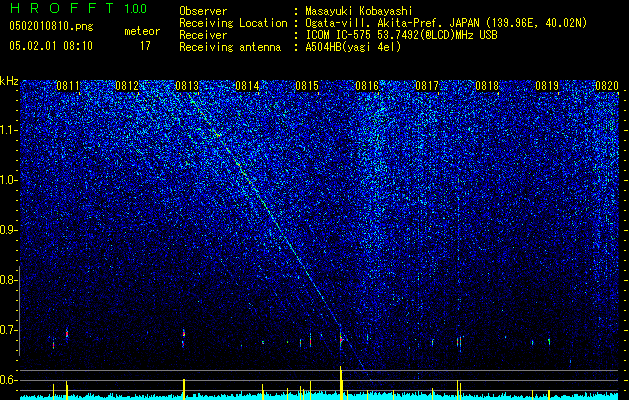The image size is (629, 400).
Task: Click the meteor label
Action: [142, 31]
